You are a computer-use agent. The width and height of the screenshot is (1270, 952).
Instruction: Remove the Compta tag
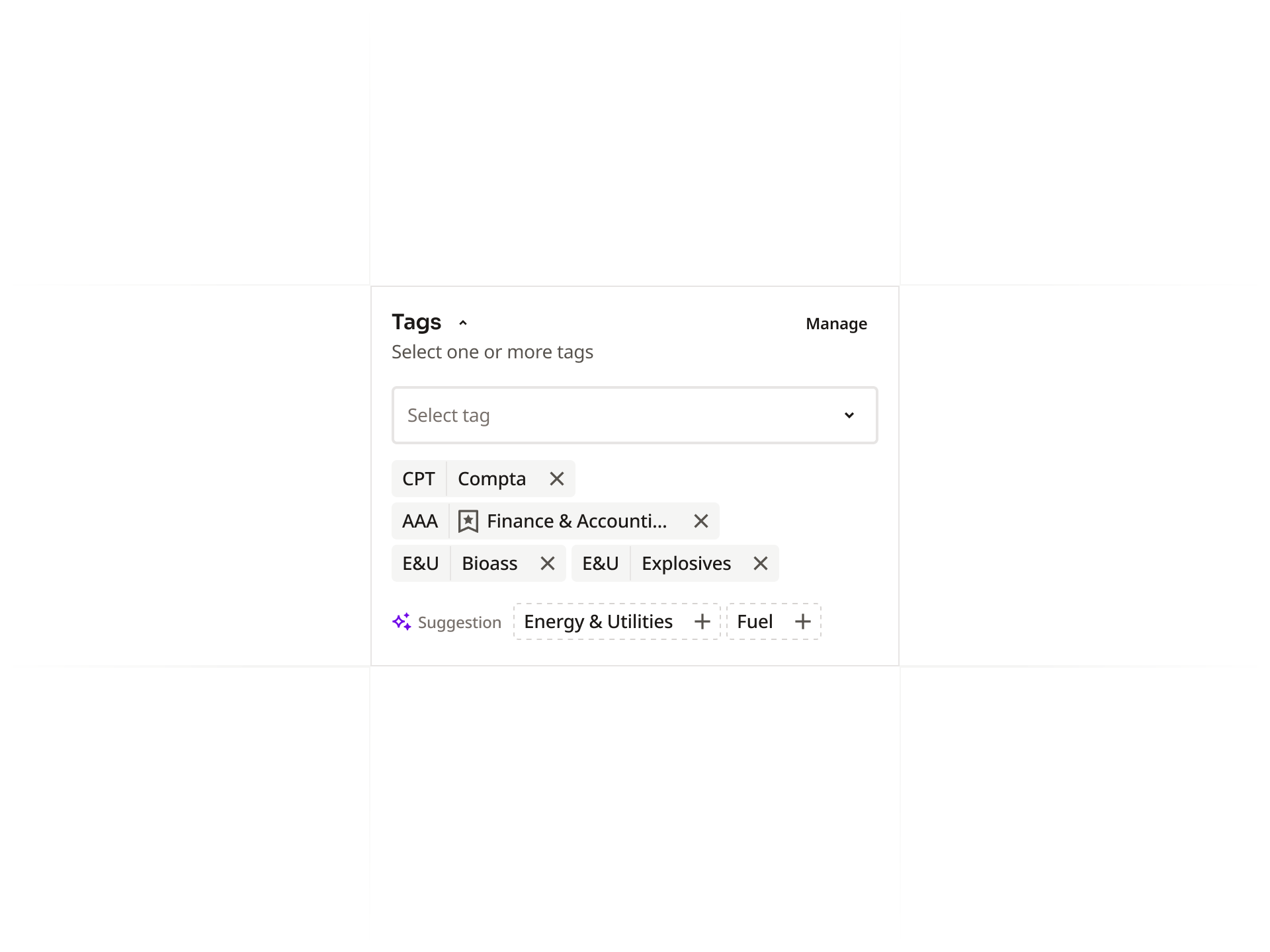557,479
